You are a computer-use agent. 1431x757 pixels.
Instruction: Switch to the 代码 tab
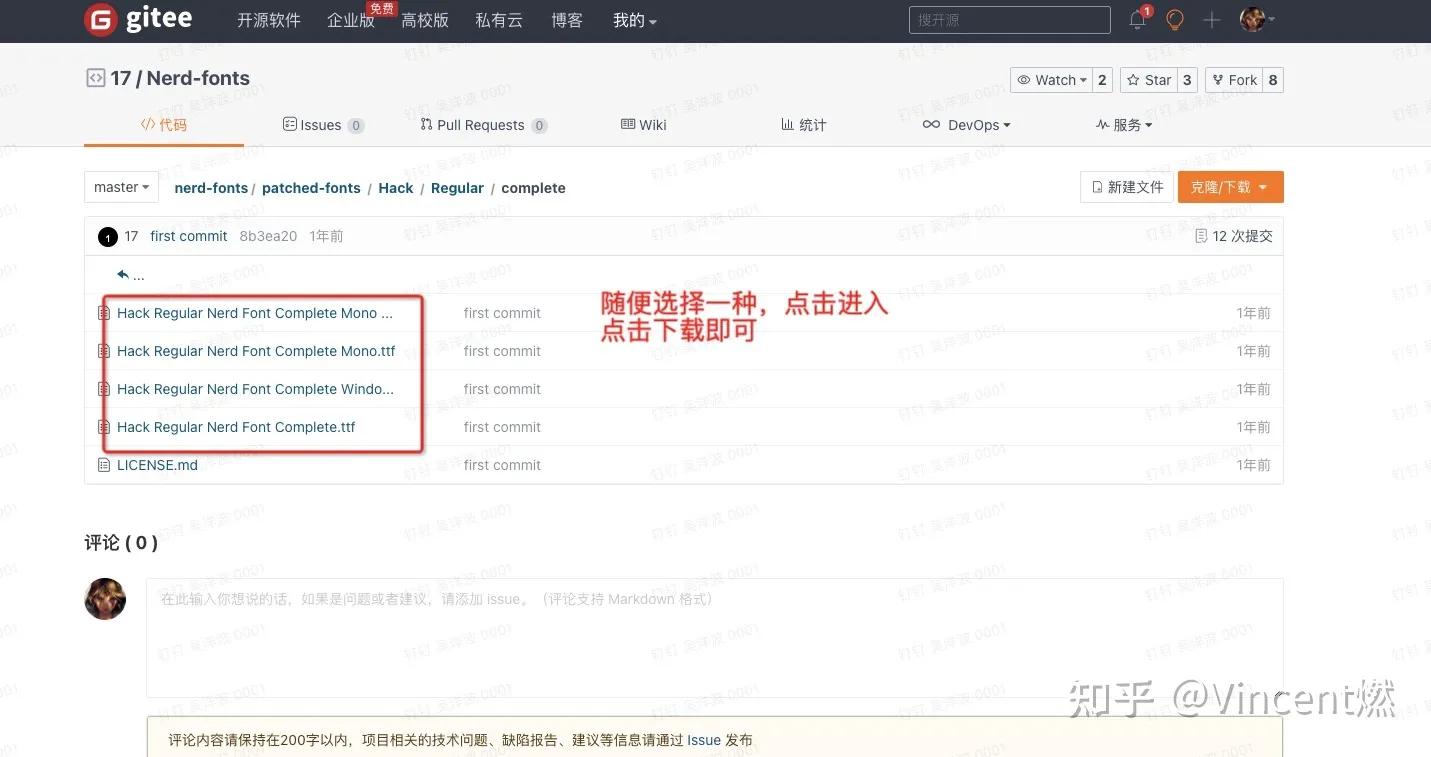point(164,125)
